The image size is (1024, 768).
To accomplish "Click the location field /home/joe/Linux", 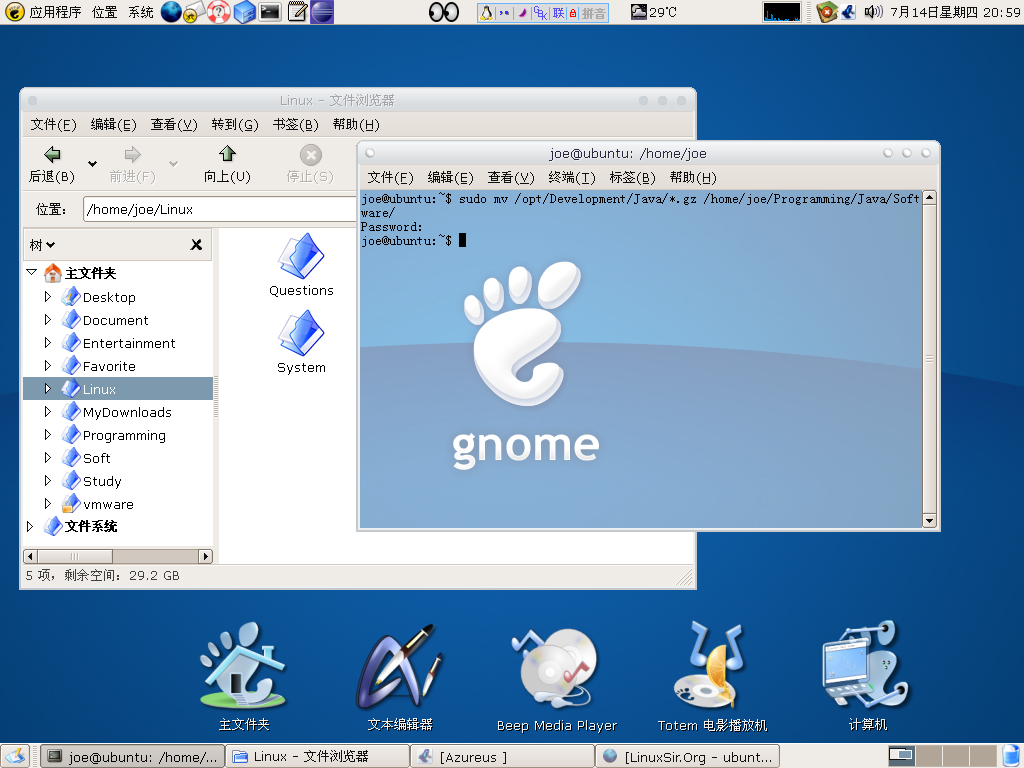I will [x=220, y=209].
